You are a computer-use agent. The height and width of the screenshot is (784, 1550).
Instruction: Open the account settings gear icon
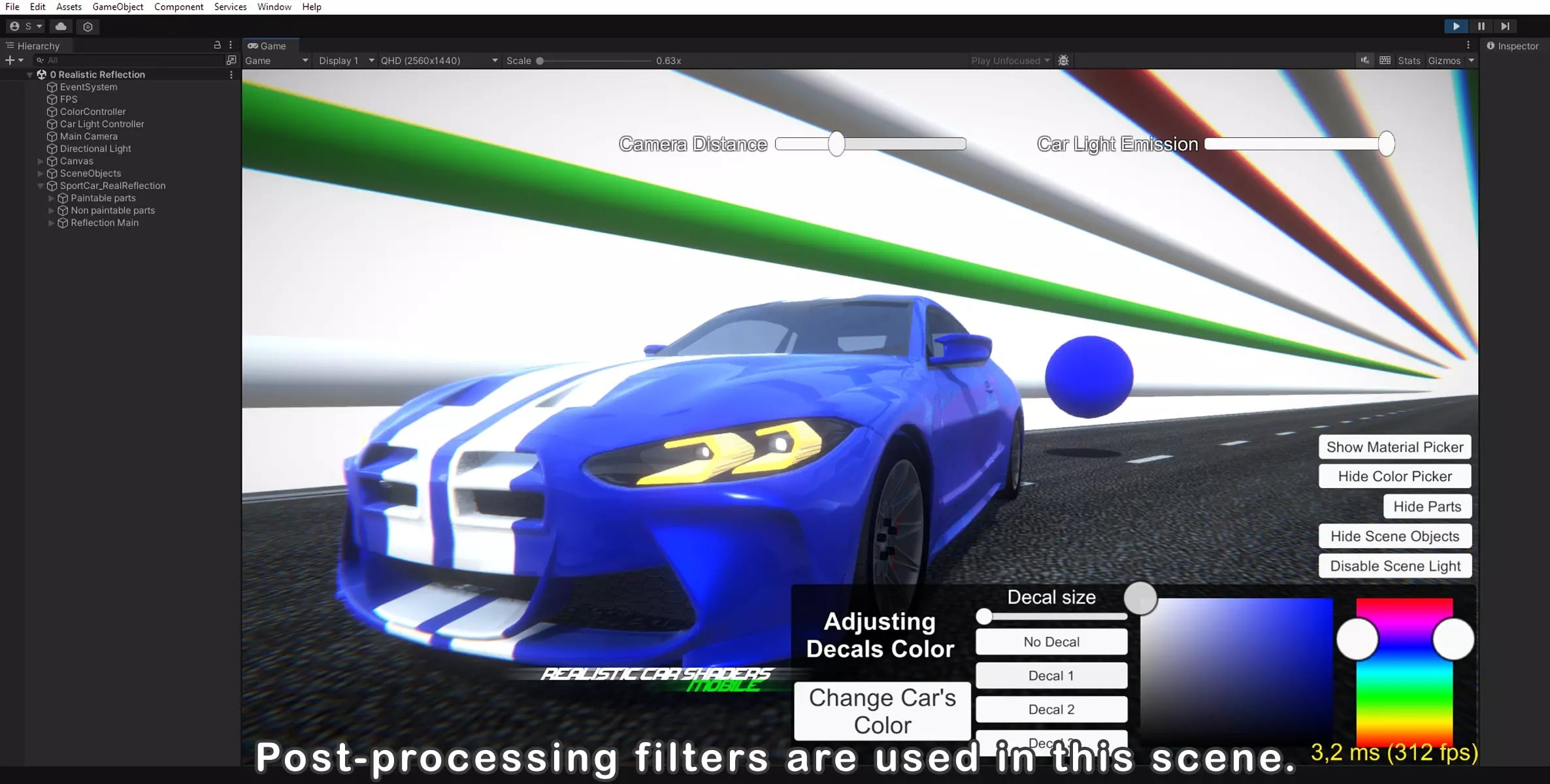[x=88, y=27]
